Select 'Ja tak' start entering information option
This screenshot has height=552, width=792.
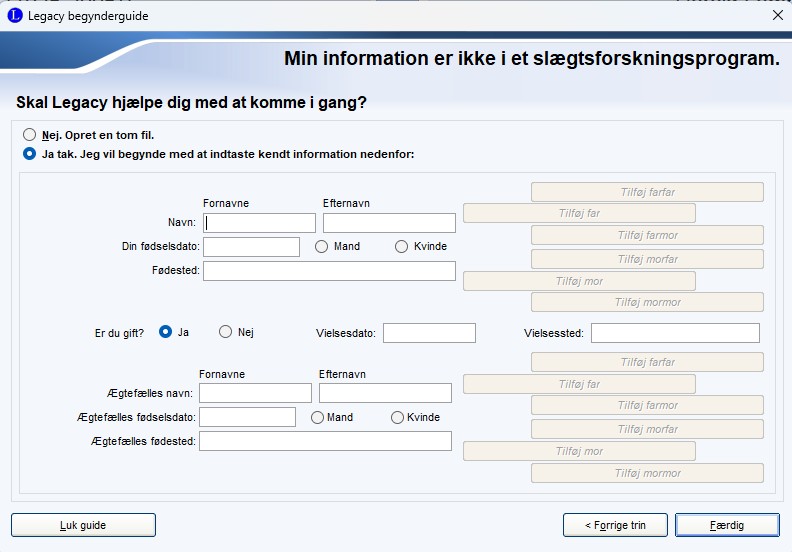30,154
